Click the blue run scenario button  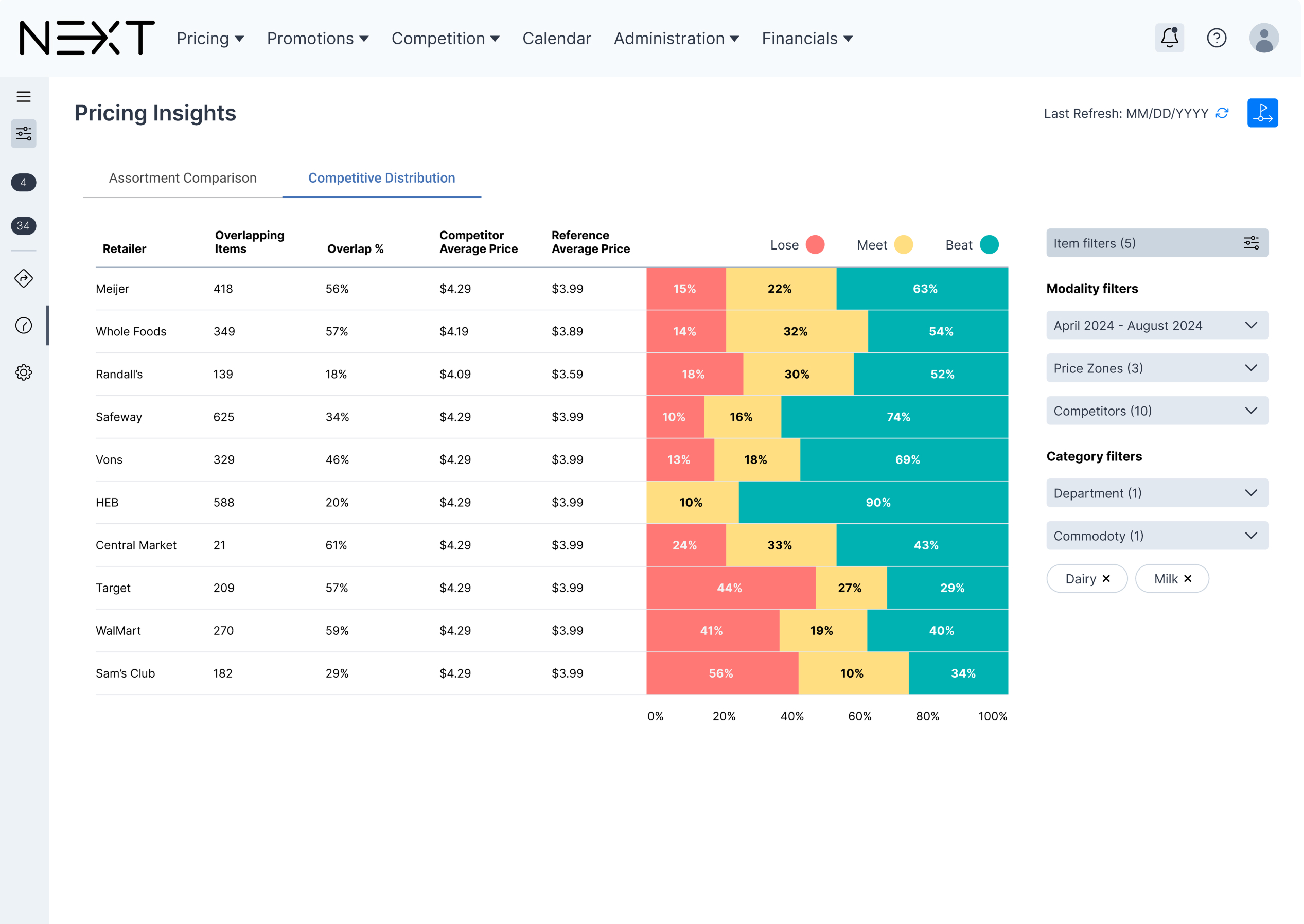coord(1262,113)
